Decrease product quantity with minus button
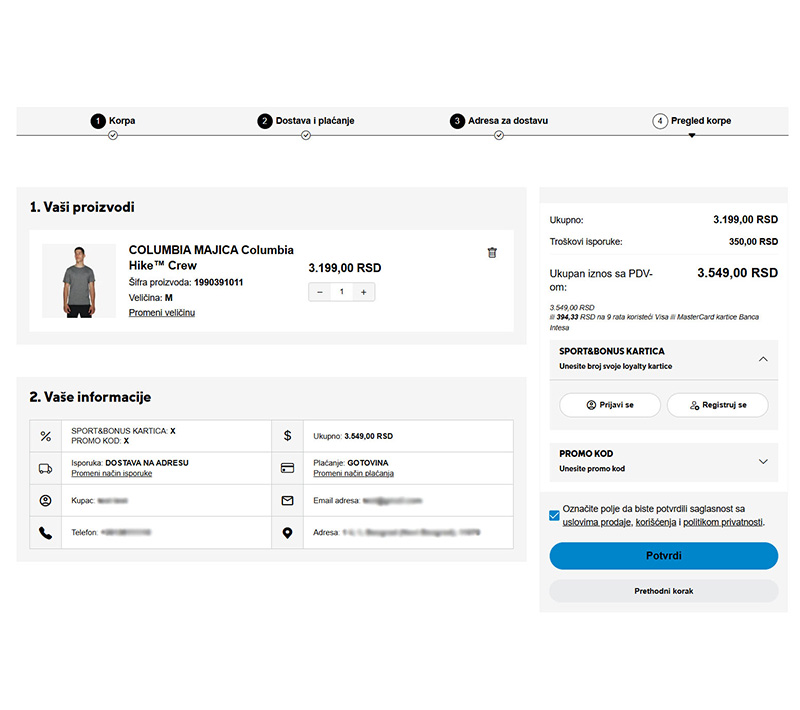This screenshot has width=800, height=710. [x=320, y=292]
